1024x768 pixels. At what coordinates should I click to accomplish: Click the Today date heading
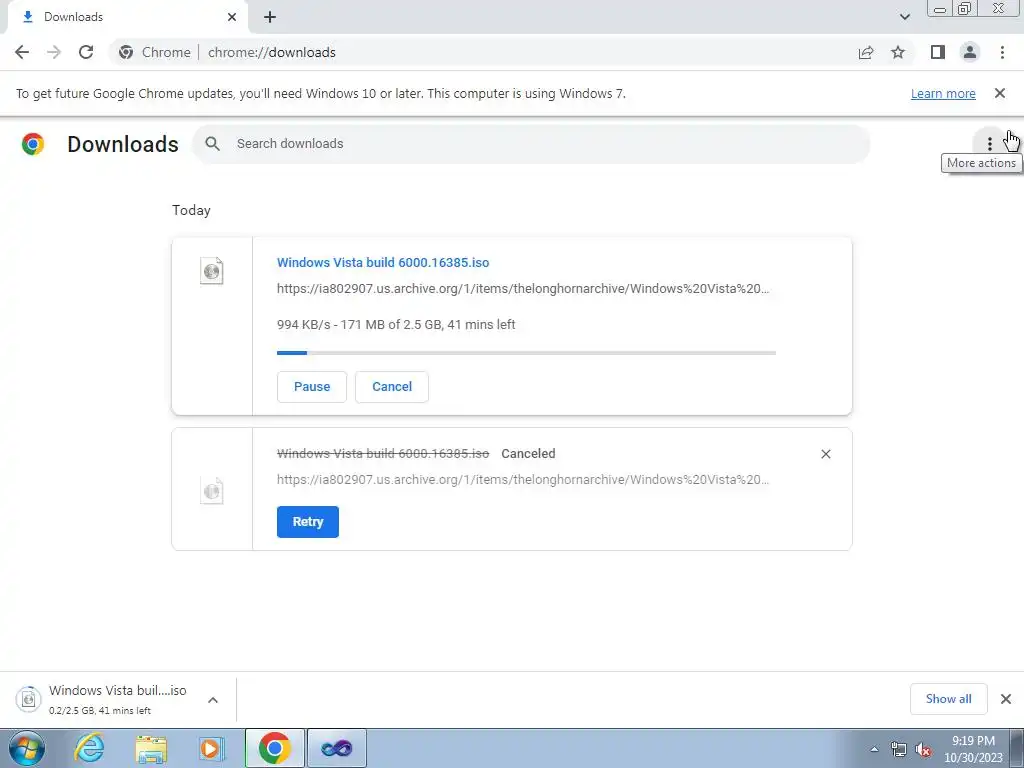point(191,210)
